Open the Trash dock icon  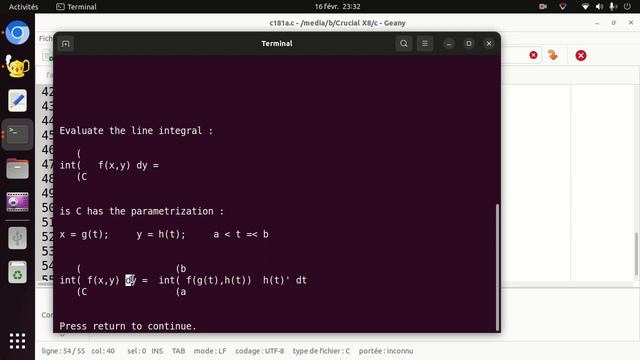[17, 272]
